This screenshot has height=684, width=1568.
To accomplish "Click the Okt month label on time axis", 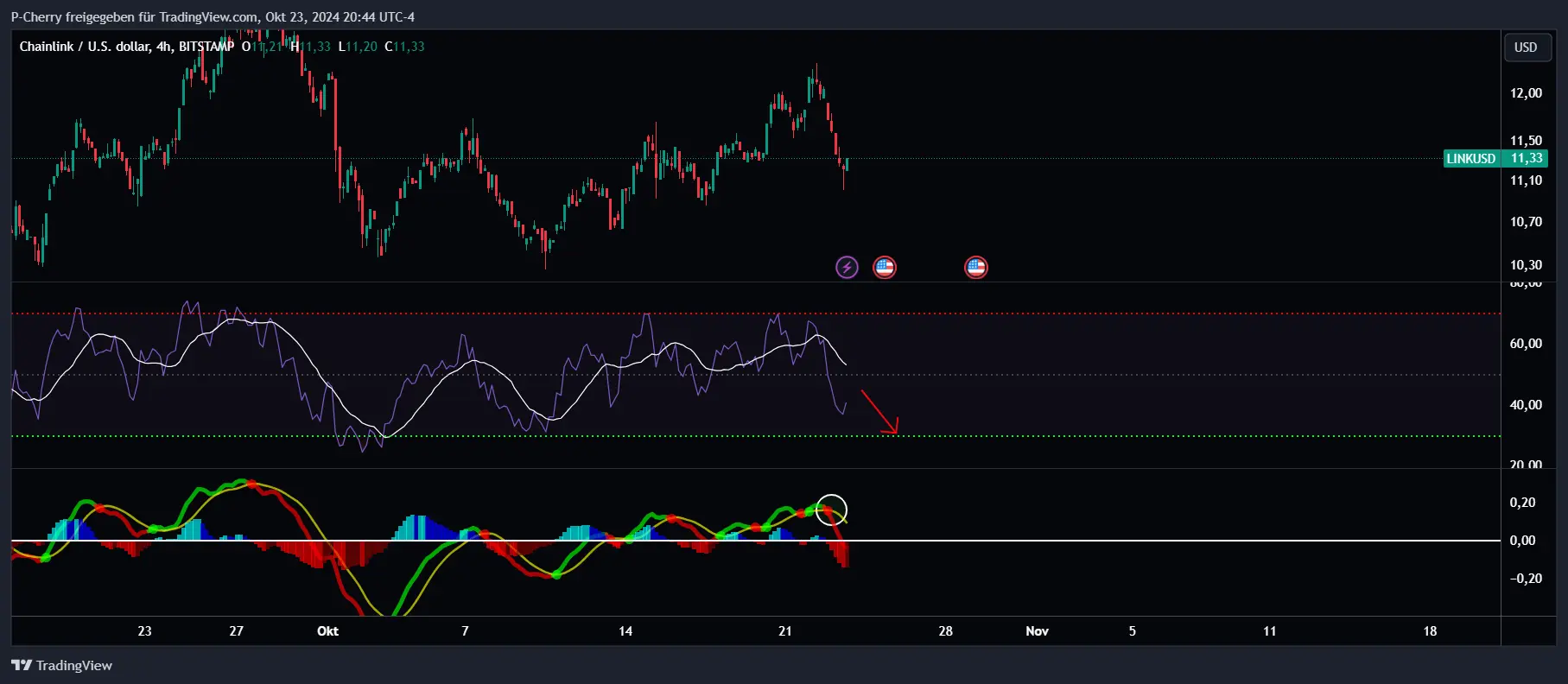I will tap(327, 631).
